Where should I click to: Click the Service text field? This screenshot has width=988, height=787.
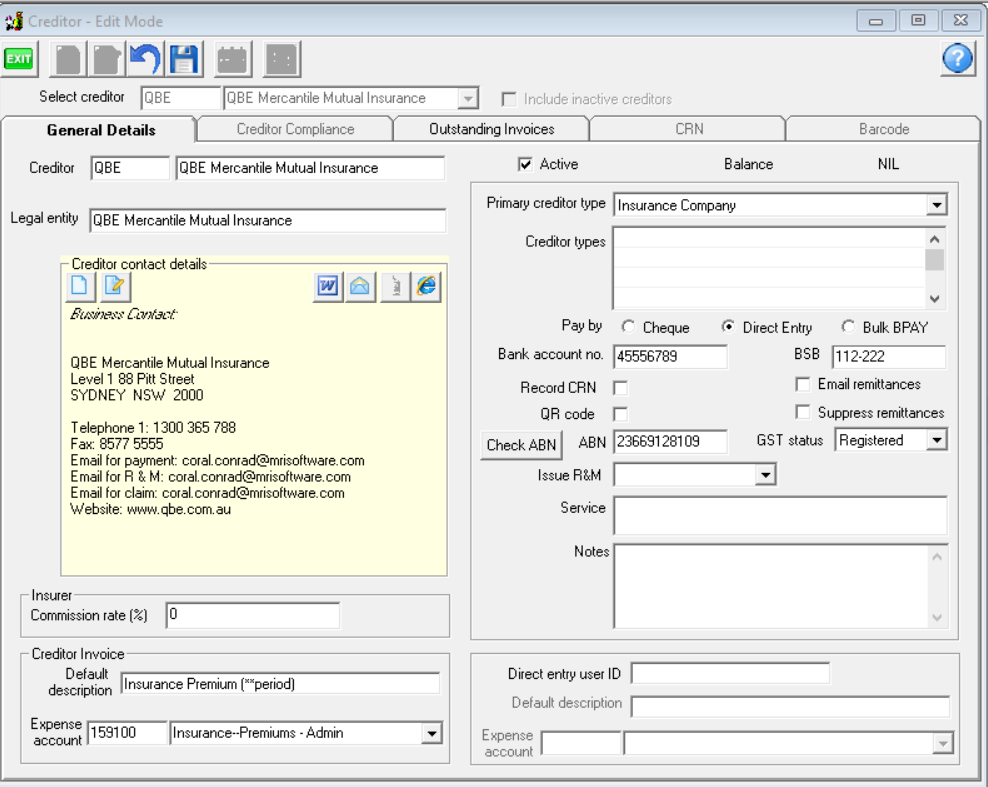780,515
